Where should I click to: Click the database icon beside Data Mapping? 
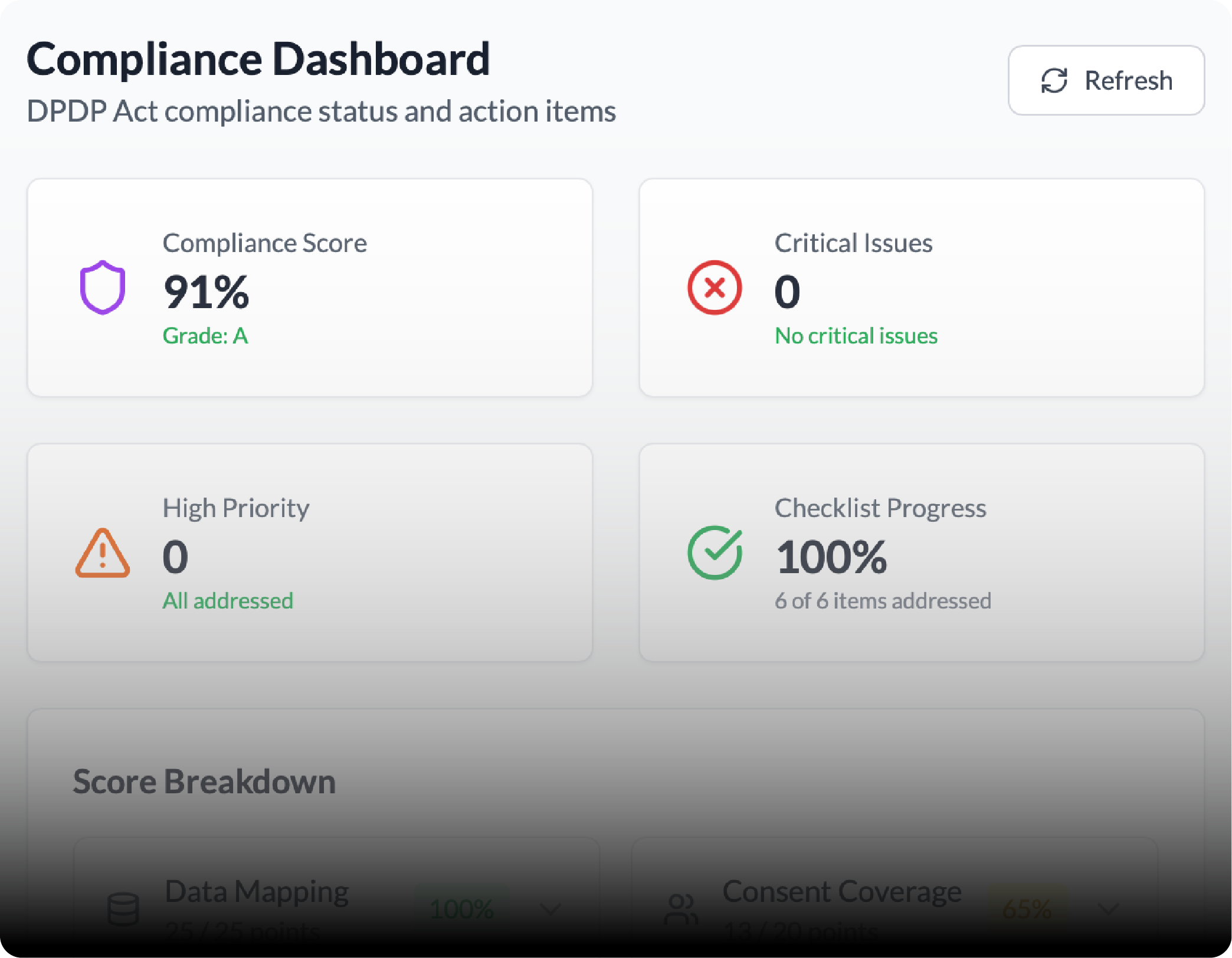point(123,909)
